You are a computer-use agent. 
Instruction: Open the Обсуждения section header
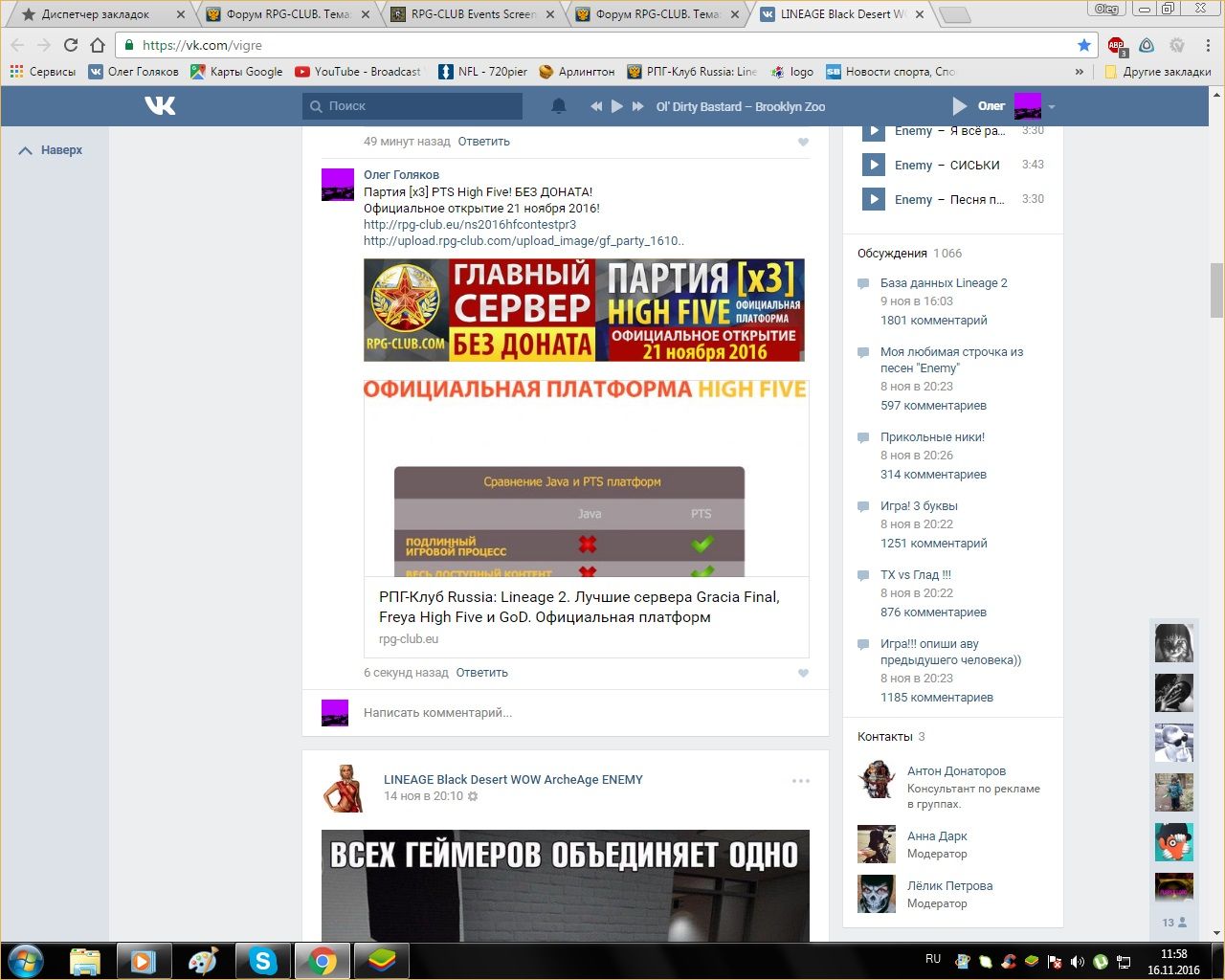pyautogui.click(x=892, y=254)
